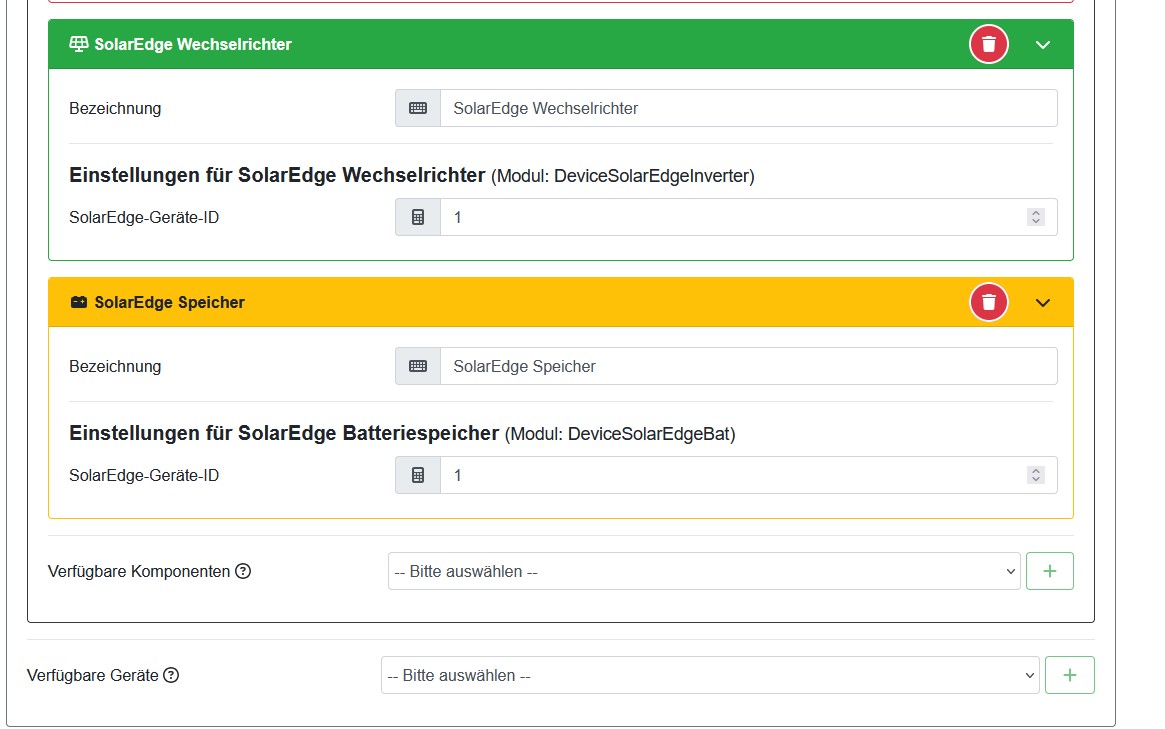This screenshot has width=1165, height=729.
Task: Add selected component with plus button
Action: coord(1049,571)
